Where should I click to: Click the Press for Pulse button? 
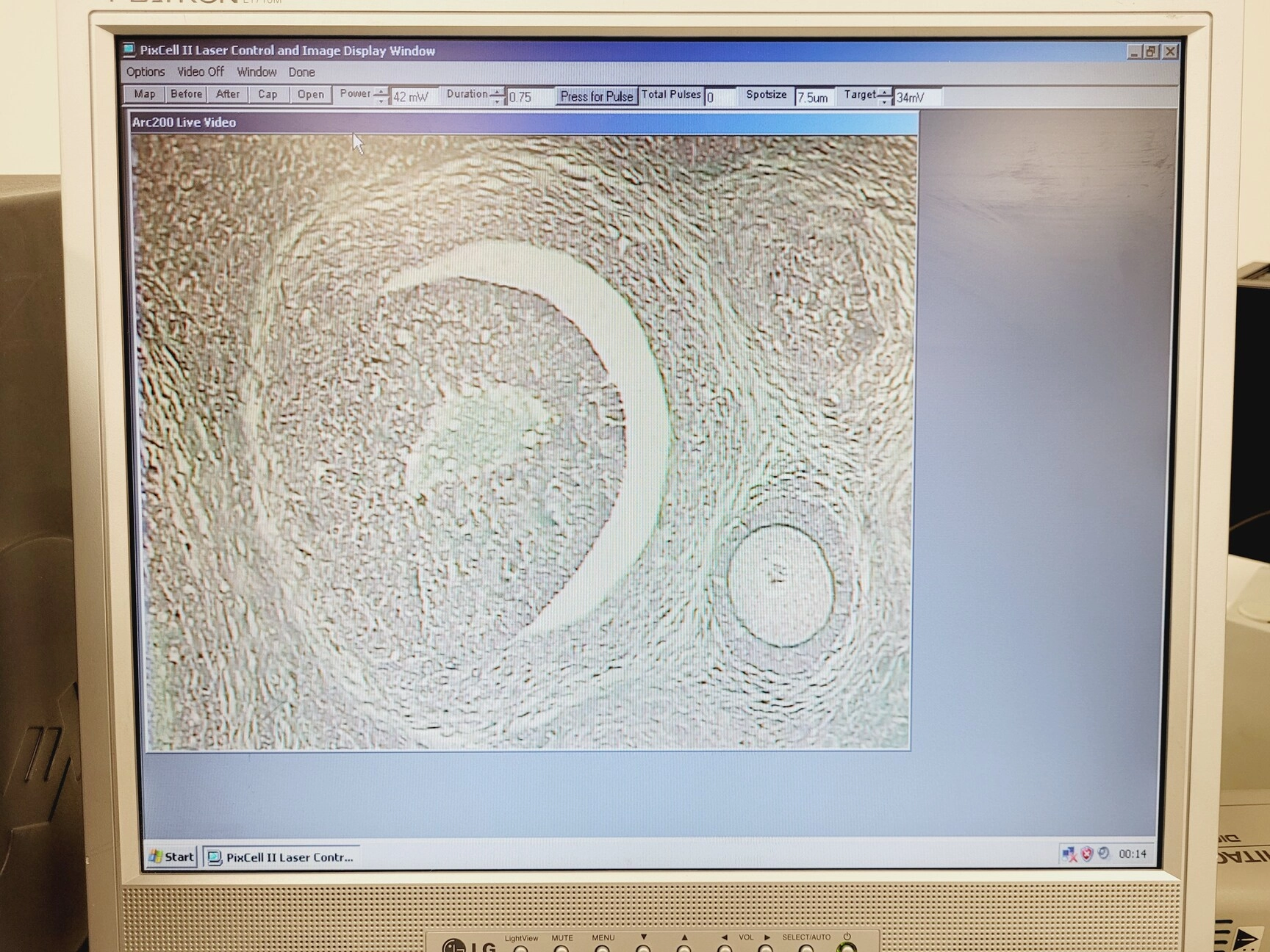[x=597, y=96]
